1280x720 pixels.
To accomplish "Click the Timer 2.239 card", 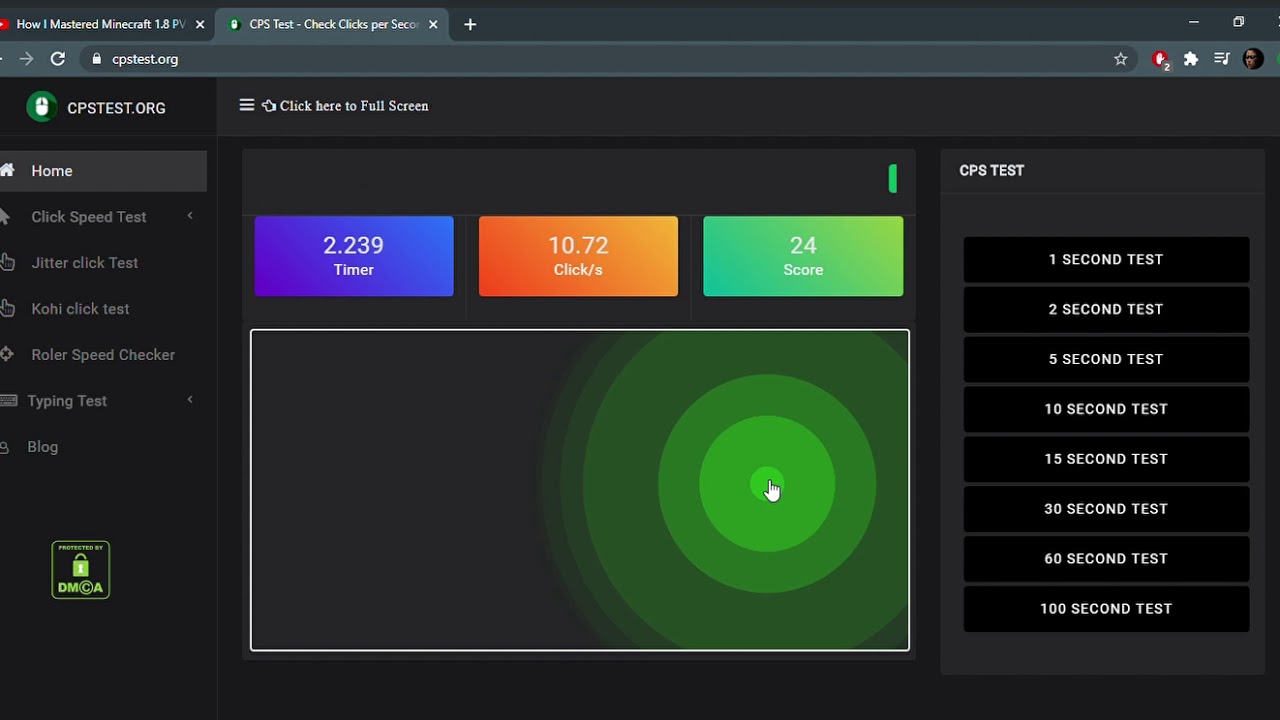I will (x=354, y=256).
